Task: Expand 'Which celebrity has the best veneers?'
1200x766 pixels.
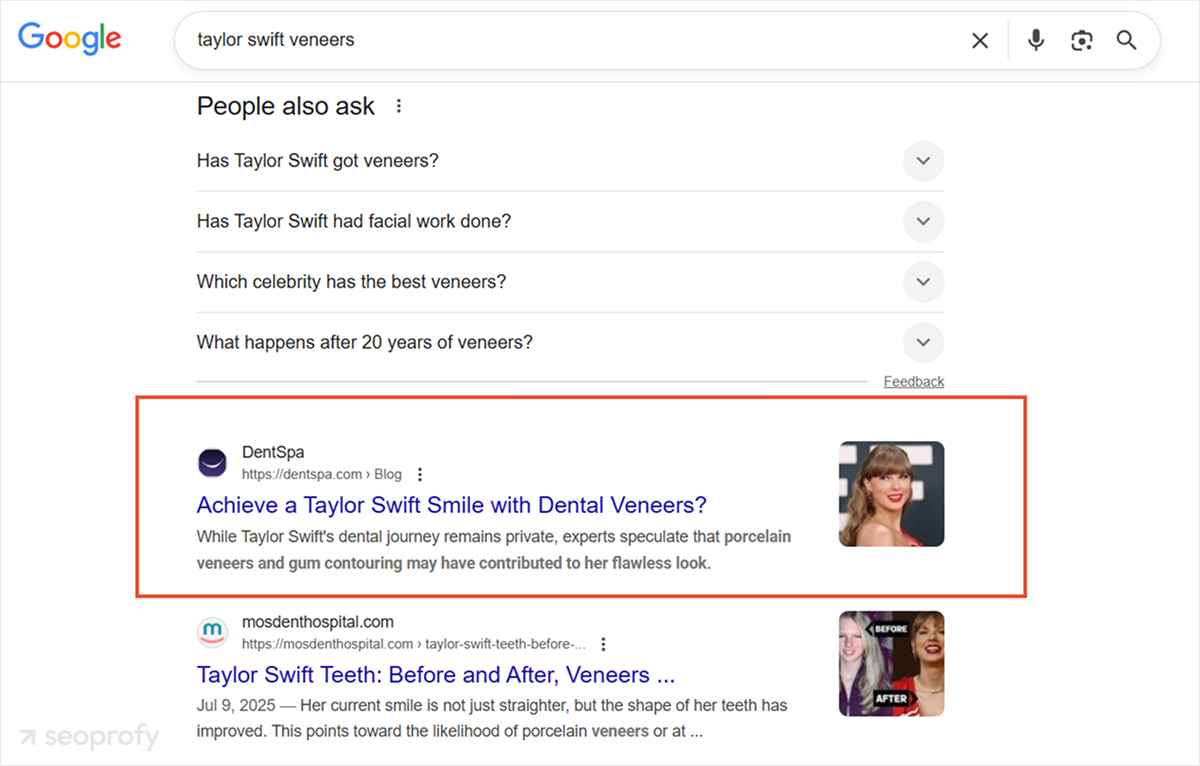Action: (923, 282)
